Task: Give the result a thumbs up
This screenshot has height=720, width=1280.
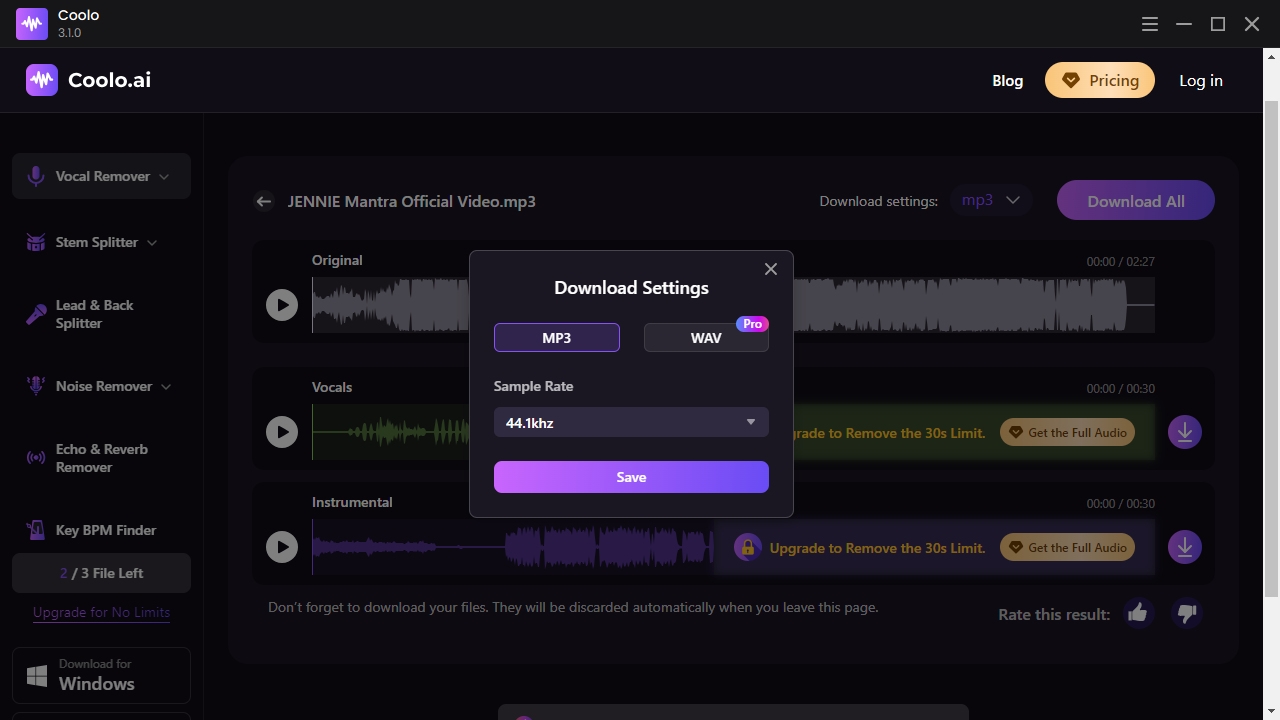Action: tap(1137, 613)
